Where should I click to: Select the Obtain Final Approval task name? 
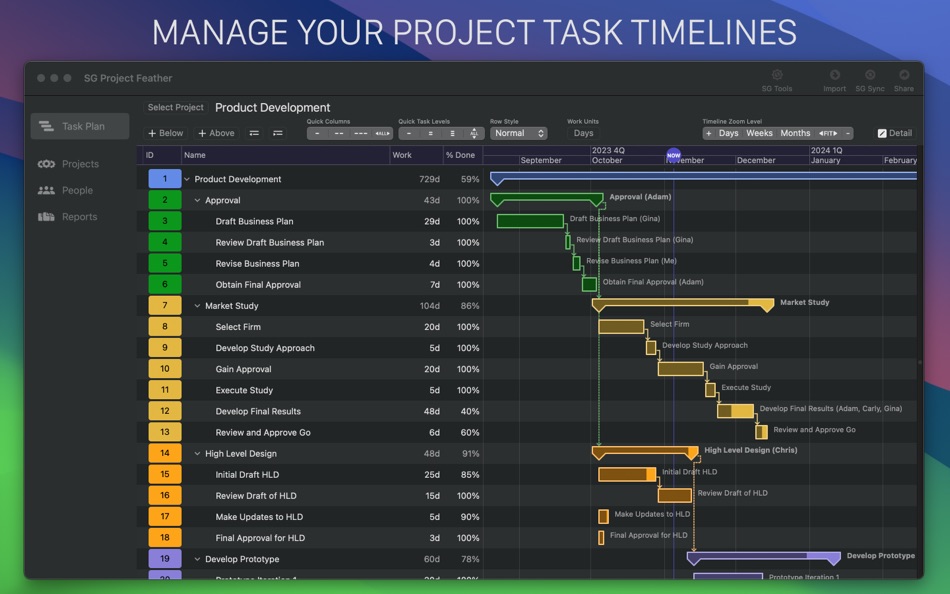[258, 285]
